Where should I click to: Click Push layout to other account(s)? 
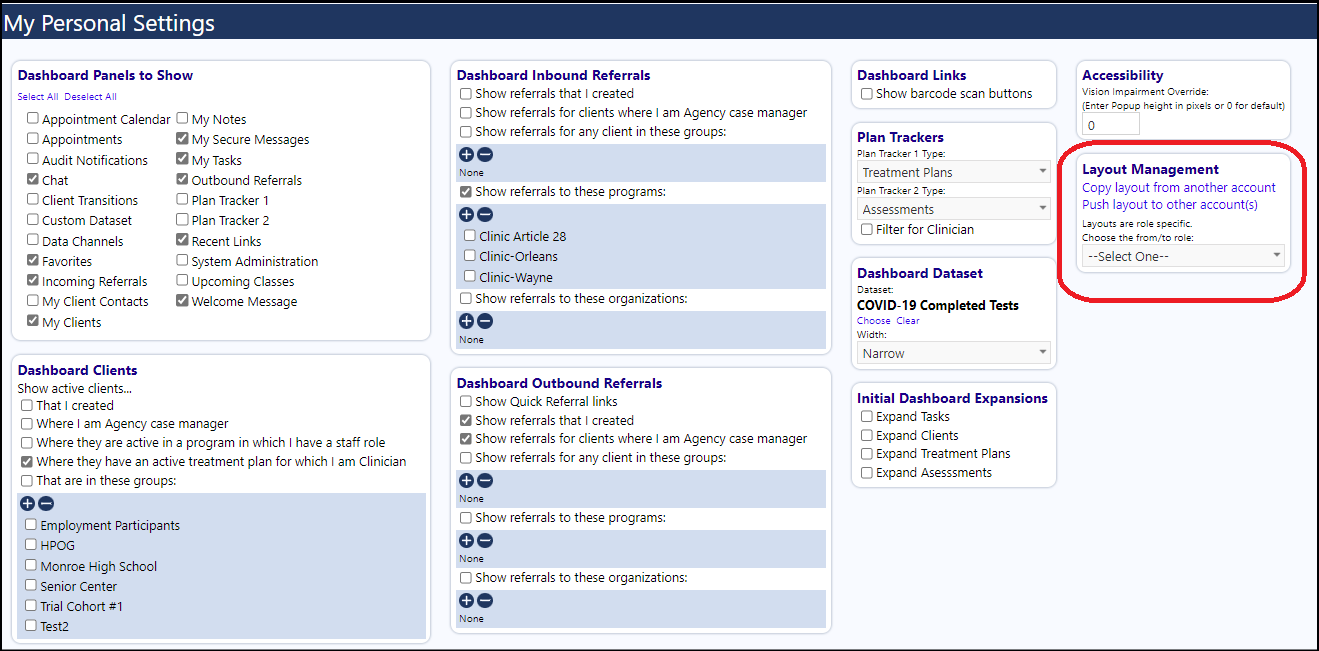(x=1170, y=205)
